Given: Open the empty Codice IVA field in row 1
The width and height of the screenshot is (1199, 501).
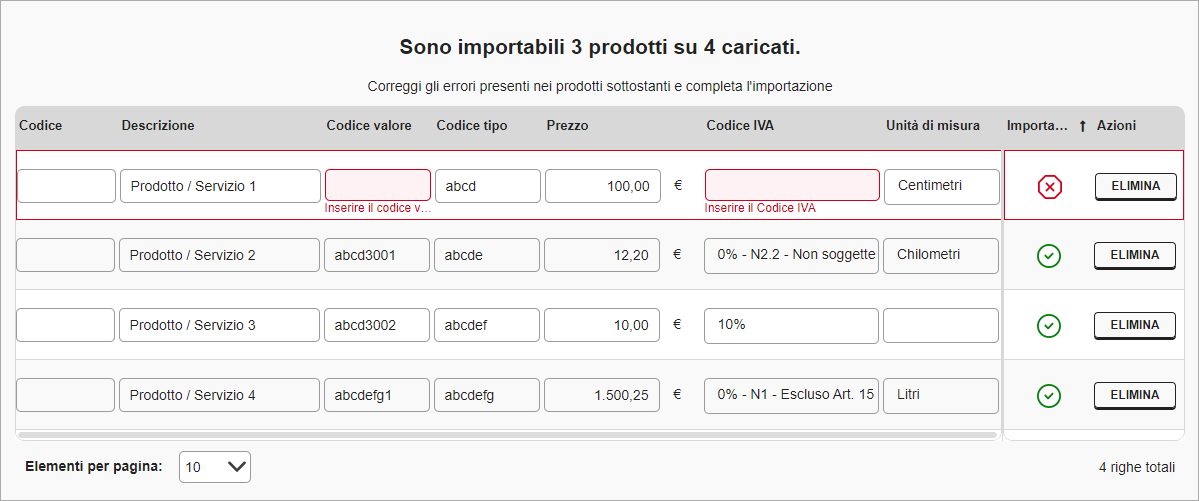Looking at the screenshot, I should point(792,185).
